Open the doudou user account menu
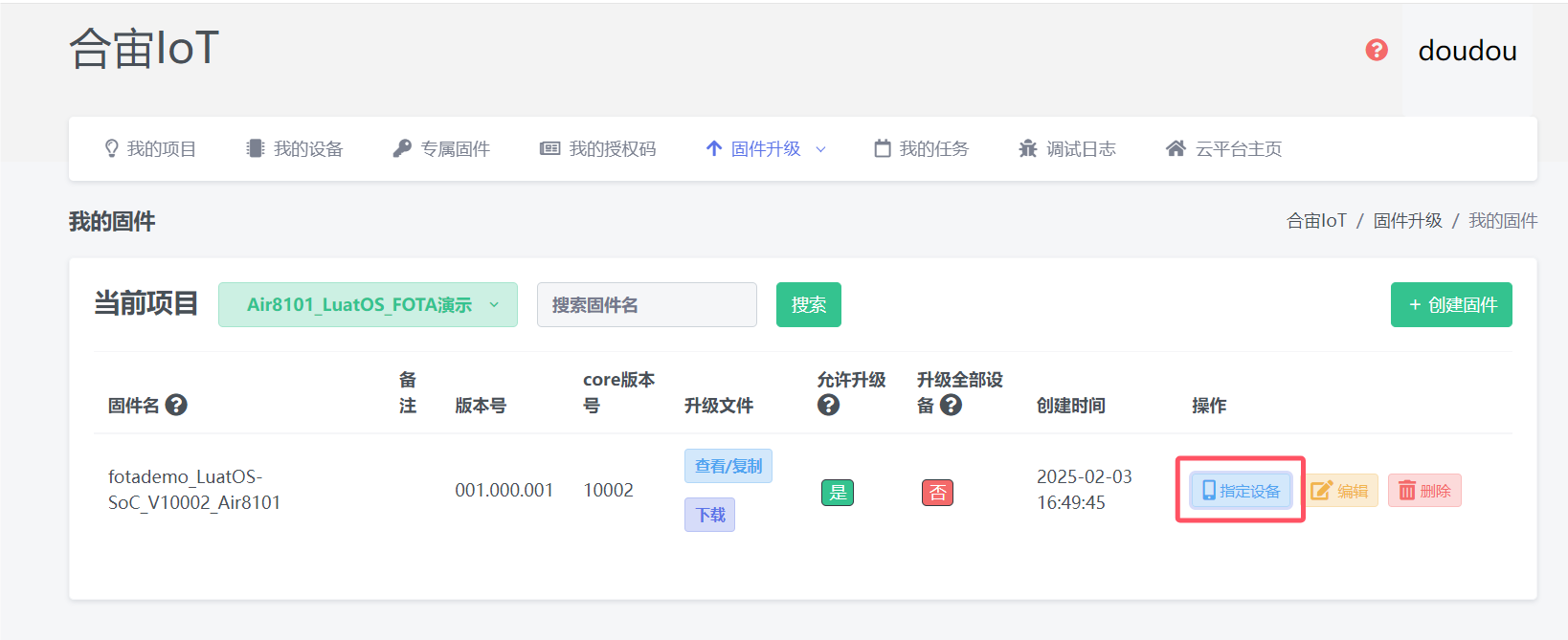The height and width of the screenshot is (640, 1568). click(x=1467, y=51)
